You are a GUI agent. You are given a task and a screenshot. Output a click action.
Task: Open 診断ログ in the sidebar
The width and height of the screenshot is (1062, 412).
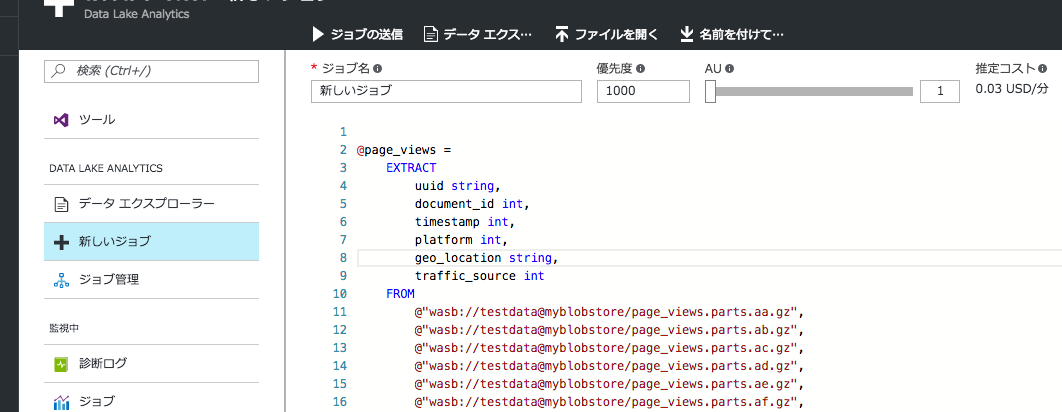(152, 364)
